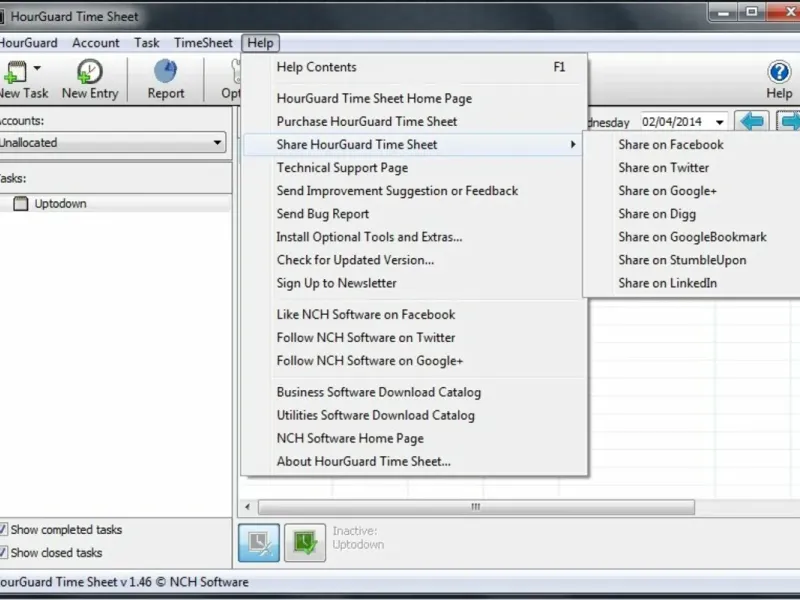Open Utilities Software Download Catalog
800x600 pixels.
pos(414,415)
